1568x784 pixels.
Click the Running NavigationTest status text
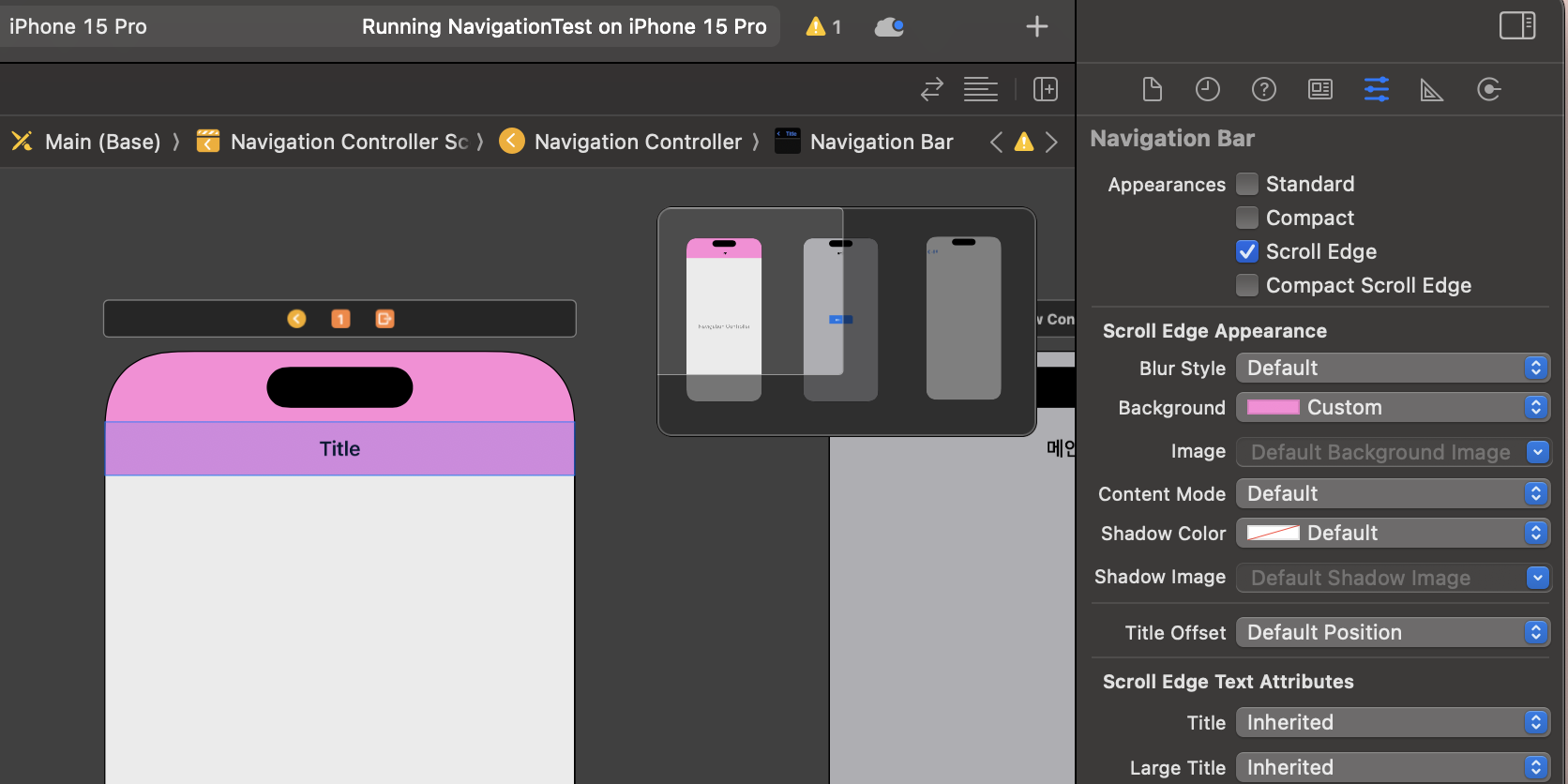click(565, 26)
